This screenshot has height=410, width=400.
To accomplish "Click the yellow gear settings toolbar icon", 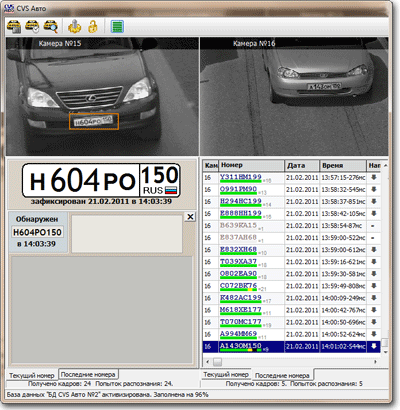I will point(75,27).
